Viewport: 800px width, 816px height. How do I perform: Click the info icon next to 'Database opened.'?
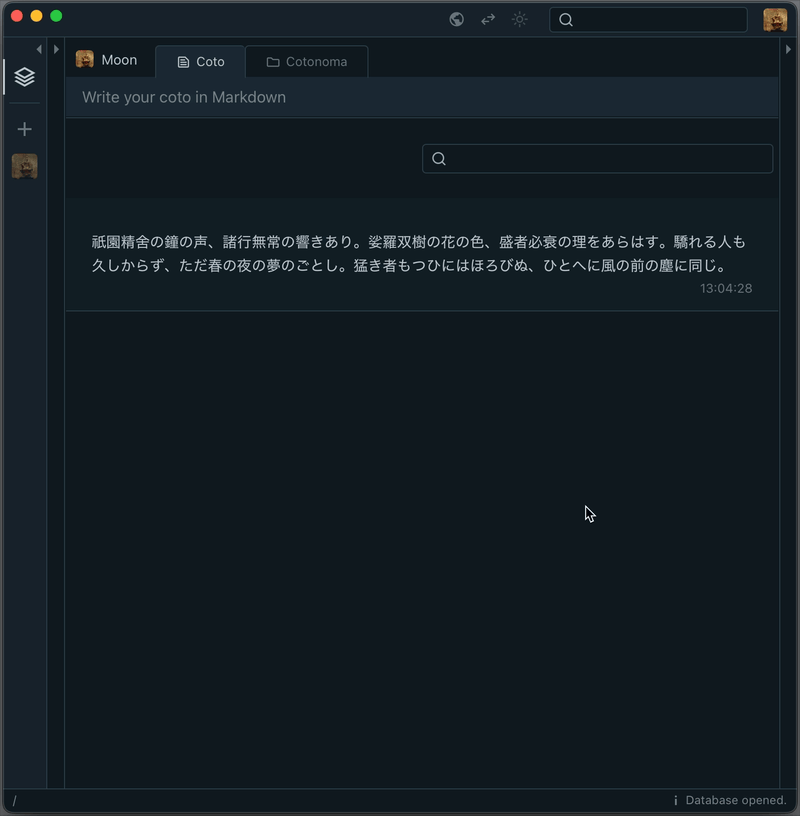point(675,800)
